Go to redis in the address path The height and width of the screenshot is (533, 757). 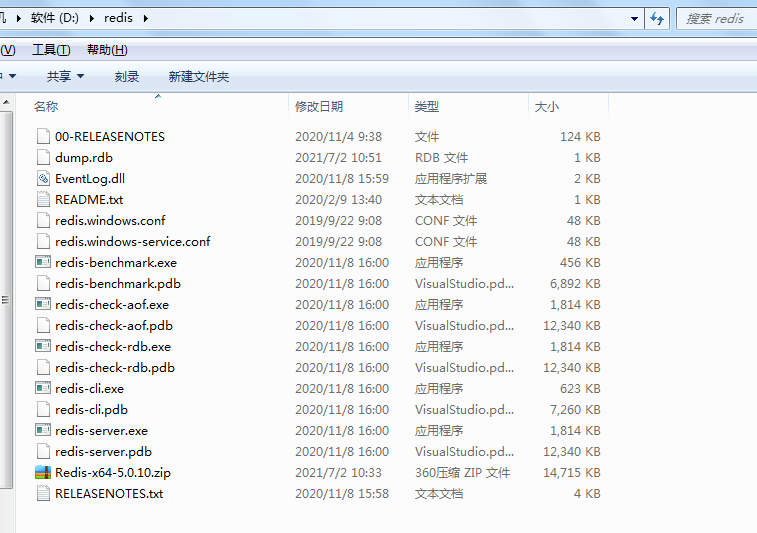point(118,18)
